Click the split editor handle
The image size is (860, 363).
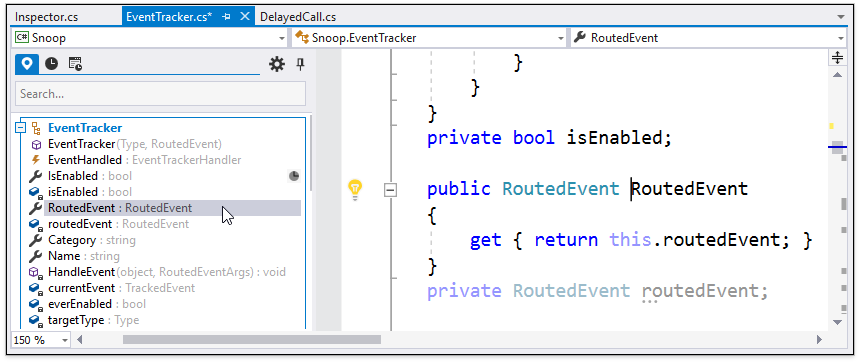(x=837, y=58)
